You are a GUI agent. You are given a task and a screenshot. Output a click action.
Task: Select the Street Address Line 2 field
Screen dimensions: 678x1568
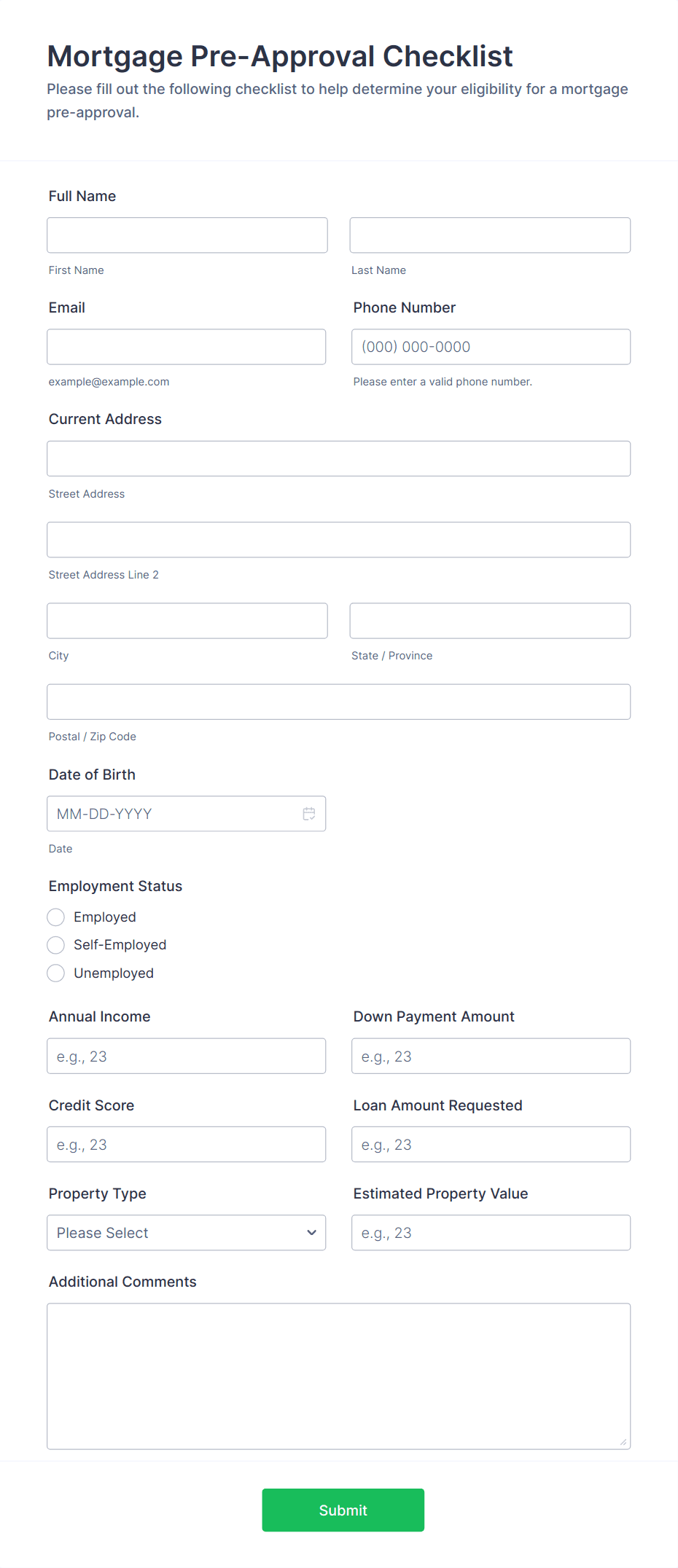(x=338, y=539)
